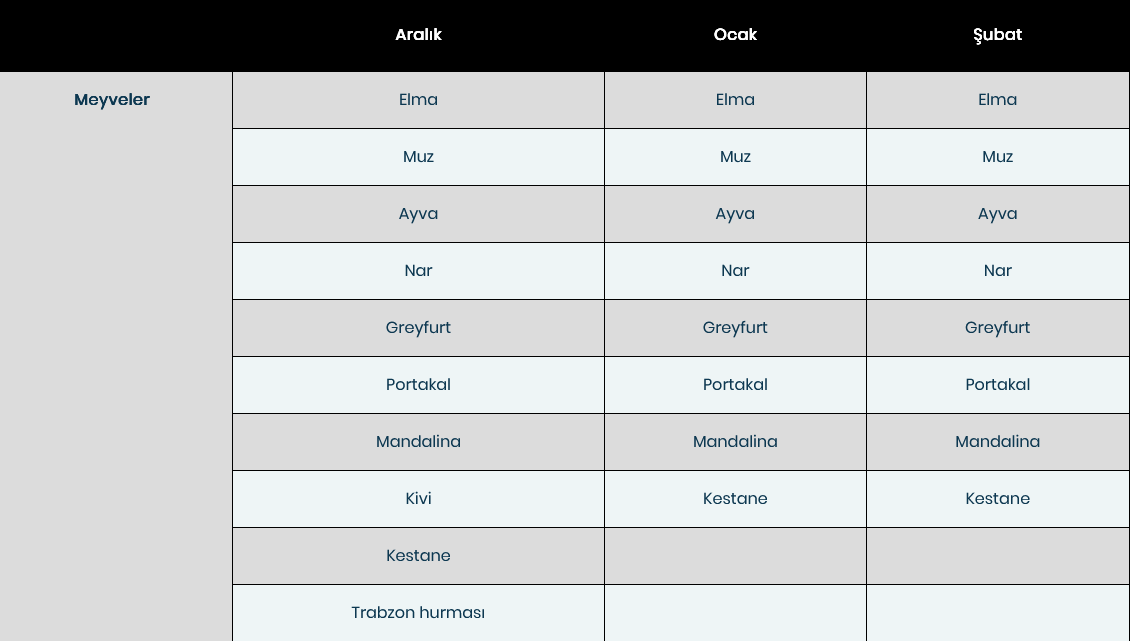Click Elma in the Aralık column
The image size is (1132, 641).
click(x=418, y=100)
